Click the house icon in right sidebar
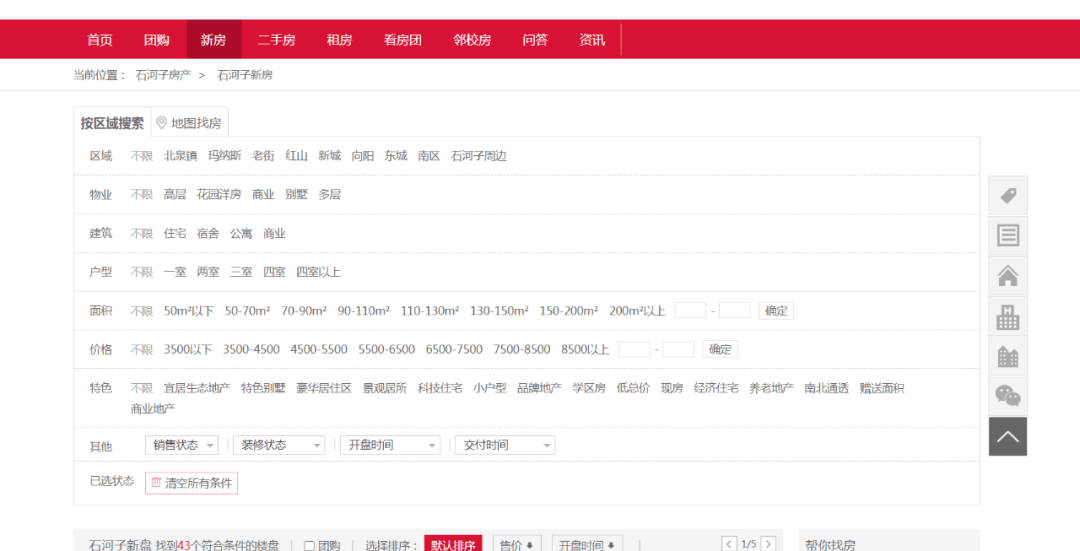This screenshot has height=551, width=1080. pyautogui.click(x=1008, y=276)
